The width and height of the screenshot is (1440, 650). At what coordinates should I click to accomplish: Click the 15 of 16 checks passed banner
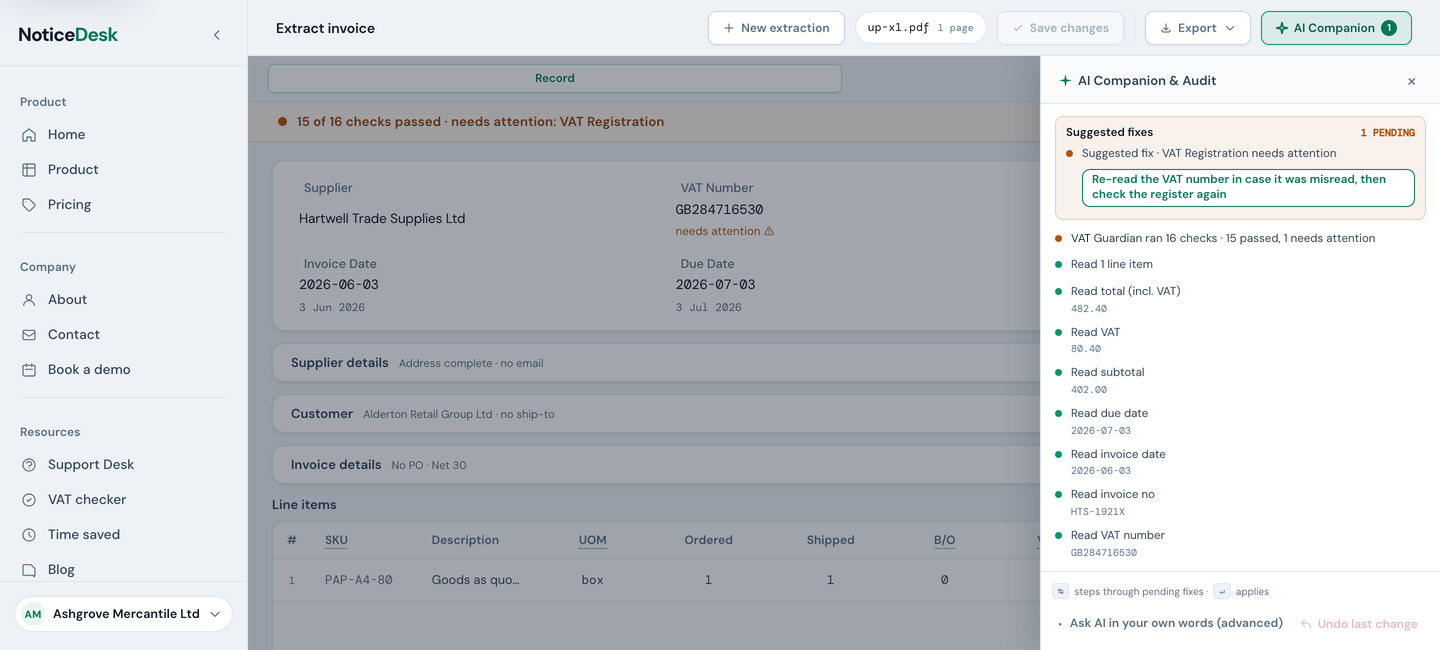coord(644,122)
